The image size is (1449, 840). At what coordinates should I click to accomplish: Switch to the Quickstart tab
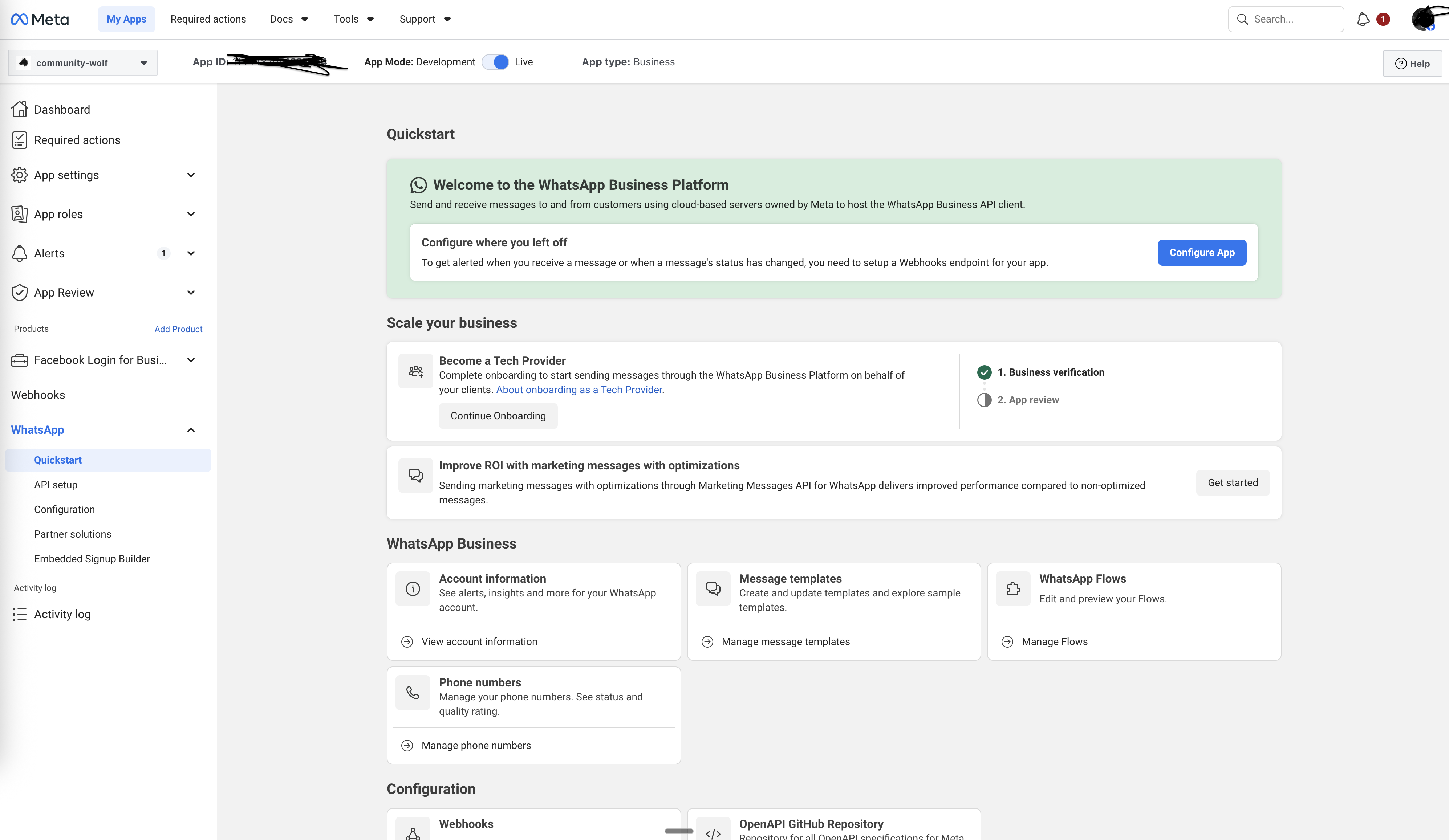pyautogui.click(x=57, y=459)
